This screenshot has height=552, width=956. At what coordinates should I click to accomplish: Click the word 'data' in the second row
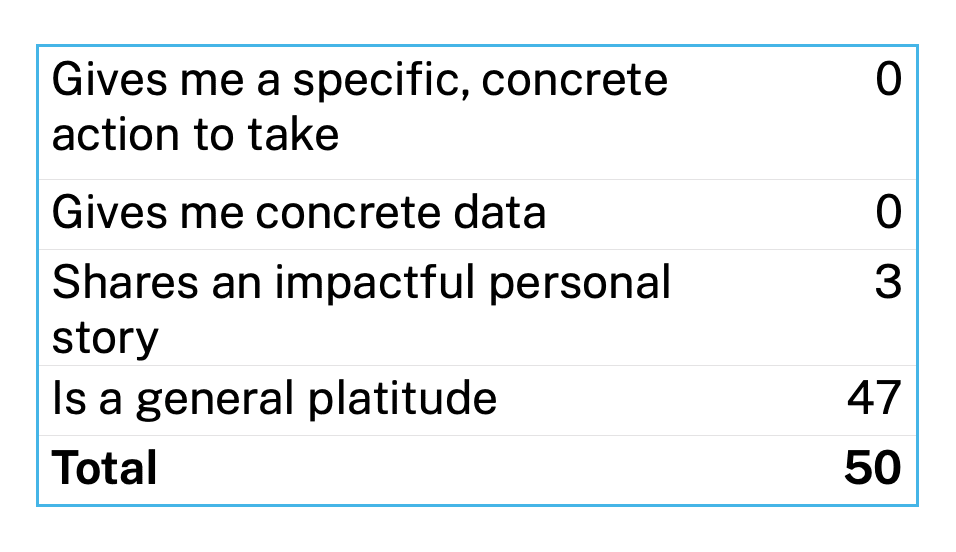click(499, 213)
